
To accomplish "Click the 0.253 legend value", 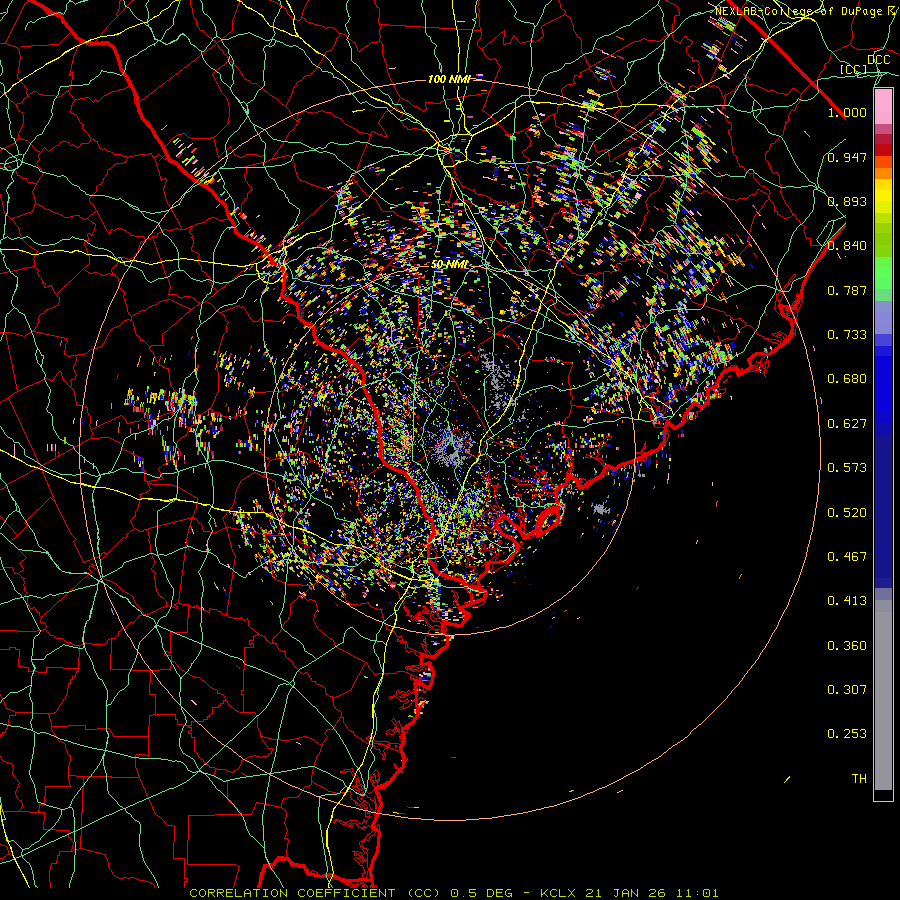I will (x=847, y=734).
